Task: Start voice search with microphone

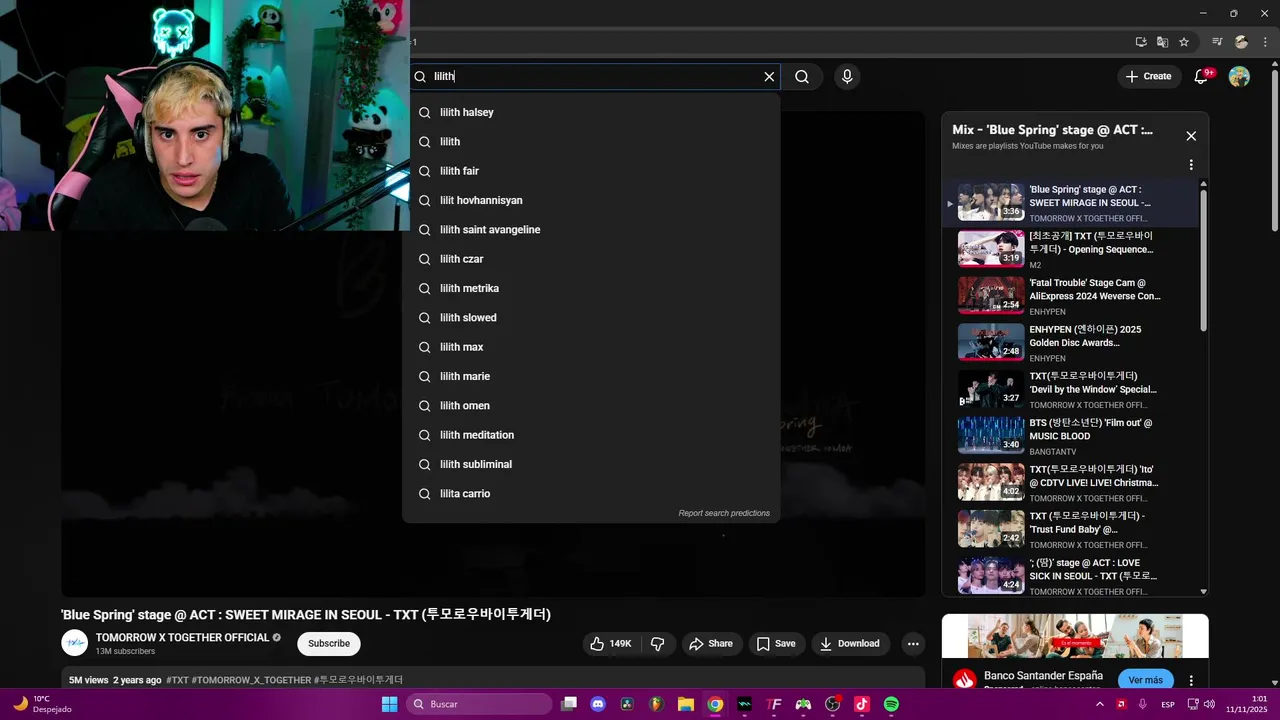Action: 847,76
